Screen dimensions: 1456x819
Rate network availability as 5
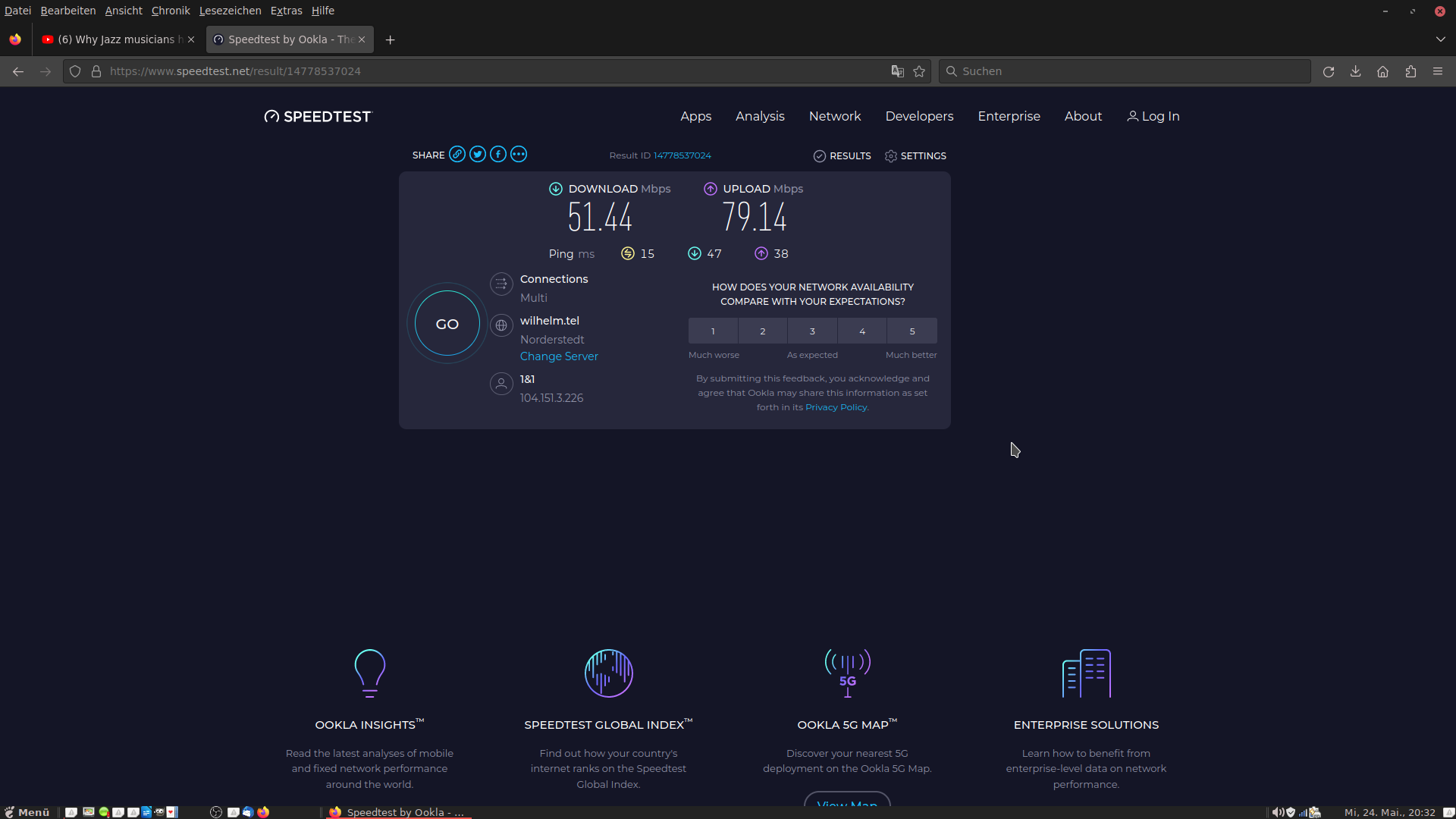912,331
